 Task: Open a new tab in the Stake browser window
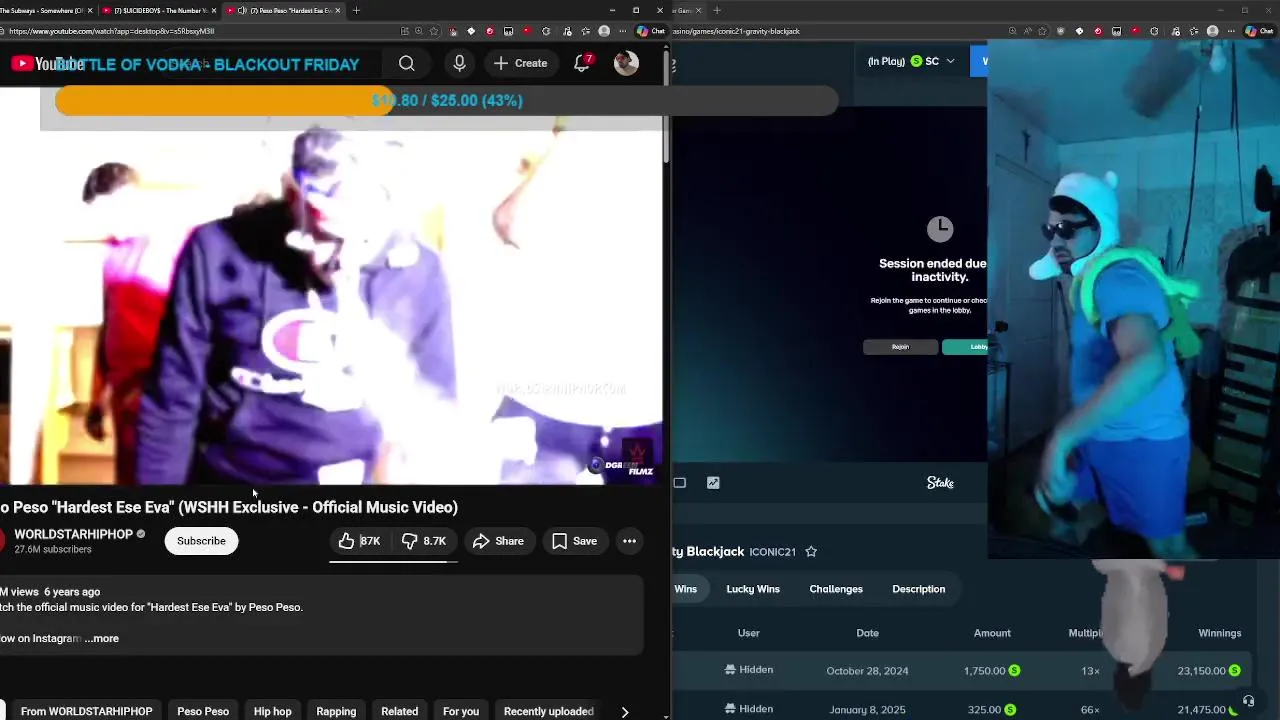(717, 10)
